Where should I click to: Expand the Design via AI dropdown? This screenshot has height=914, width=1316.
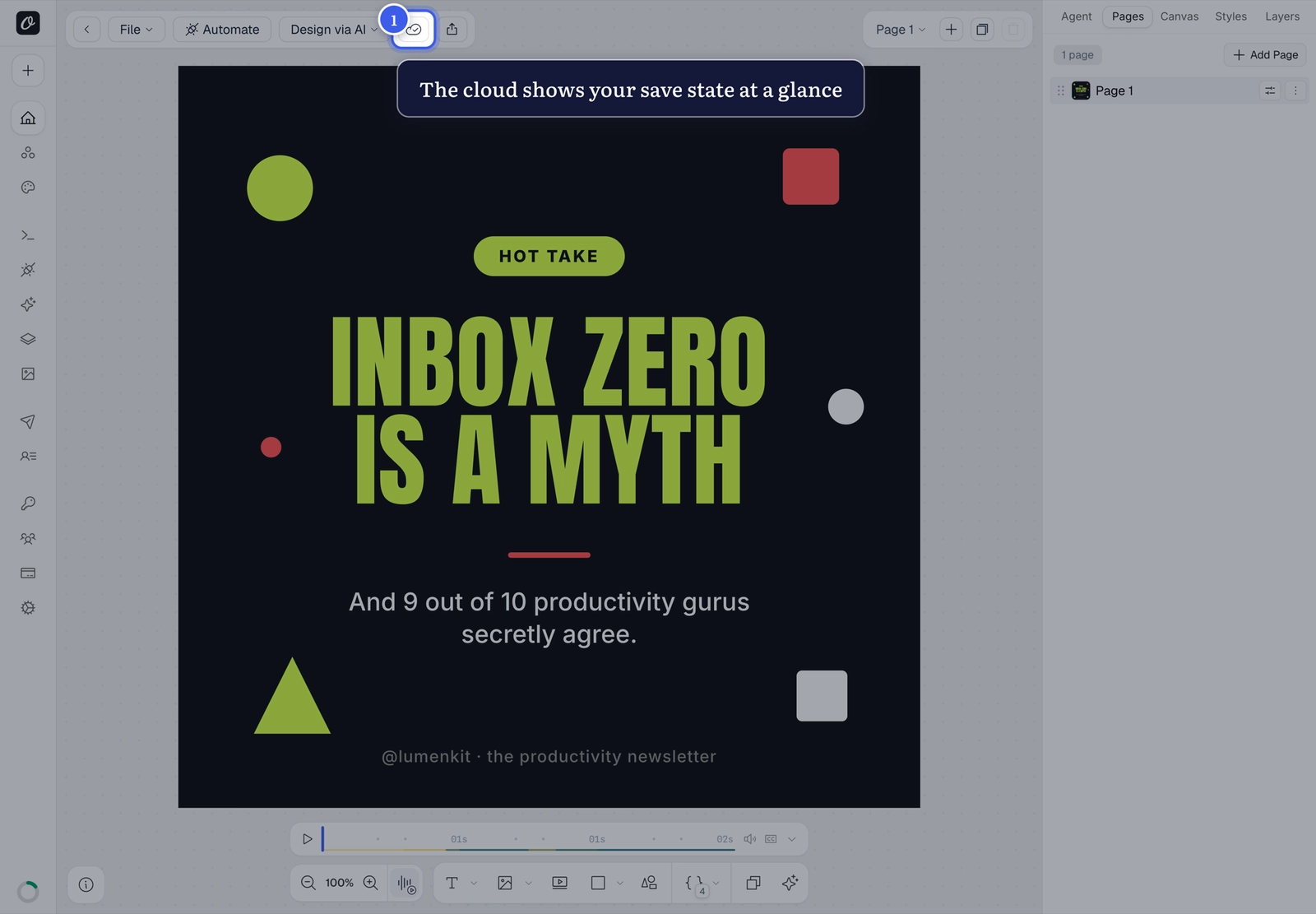click(x=334, y=30)
